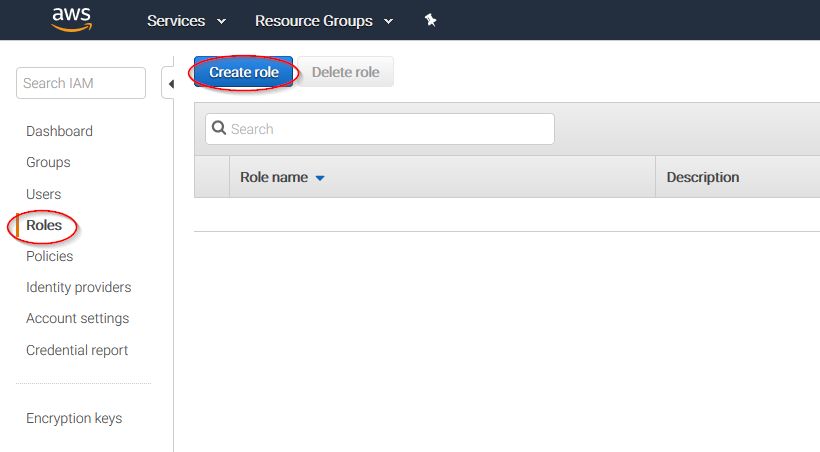Click the Description column header
The height and width of the screenshot is (452, 820).
(x=702, y=177)
